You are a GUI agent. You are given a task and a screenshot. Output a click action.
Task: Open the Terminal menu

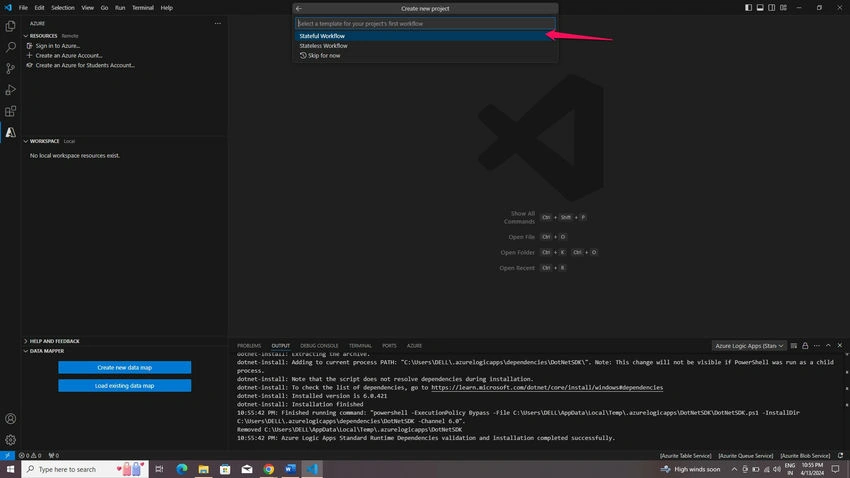coord(143,8)
